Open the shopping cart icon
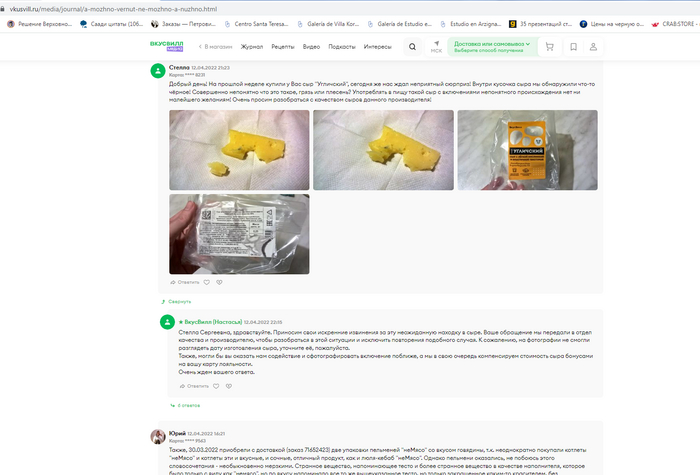 point(550,46)
